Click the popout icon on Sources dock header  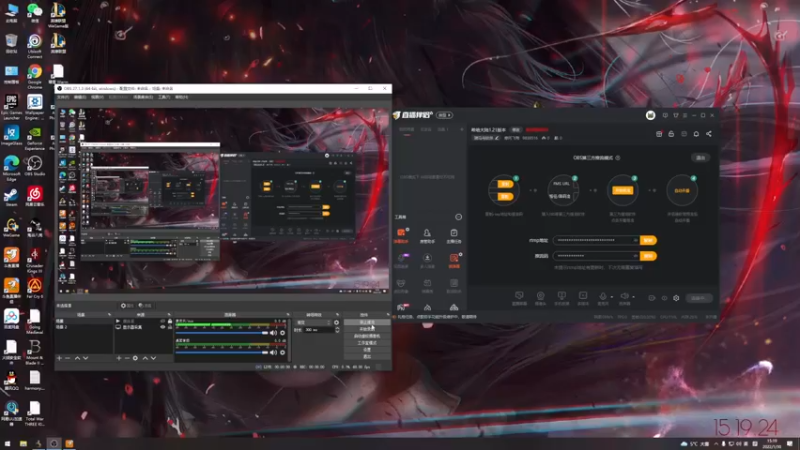[170, 315]
